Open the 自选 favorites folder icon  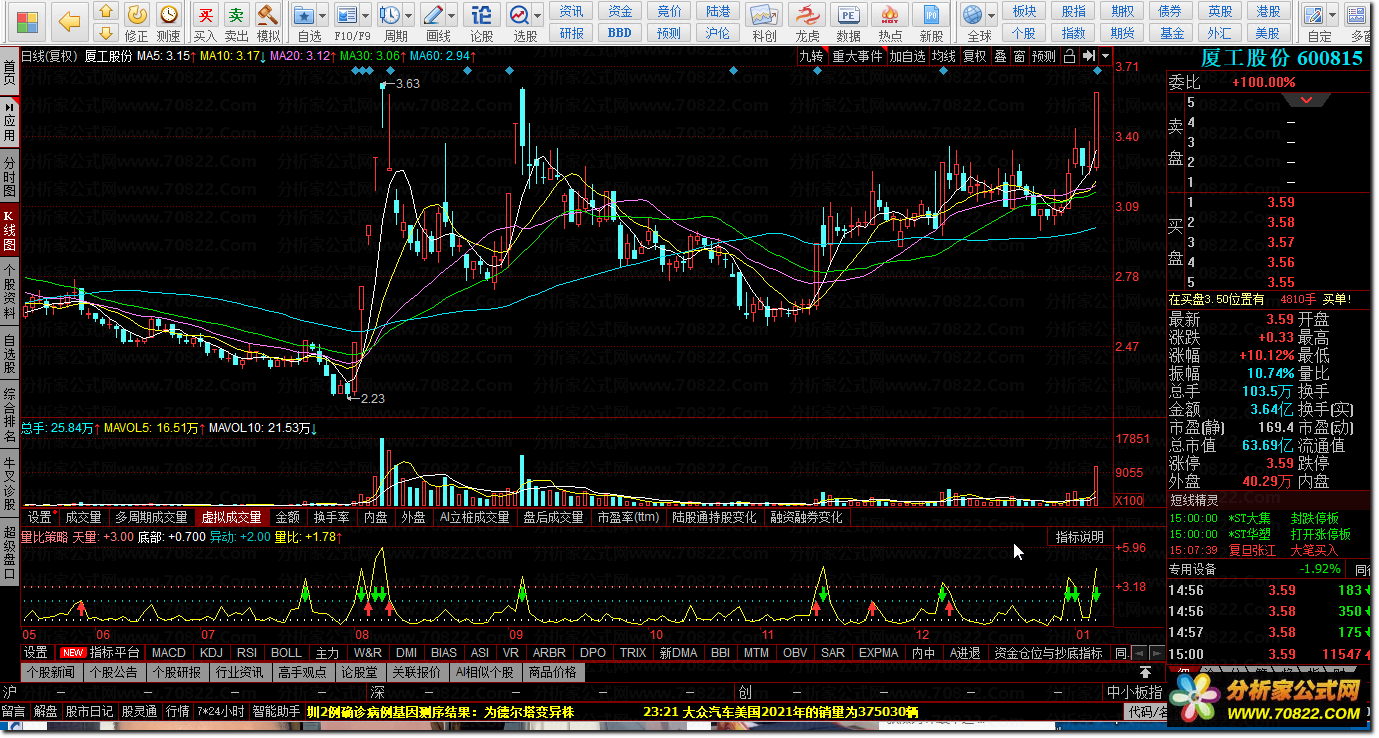pos(304,15)
